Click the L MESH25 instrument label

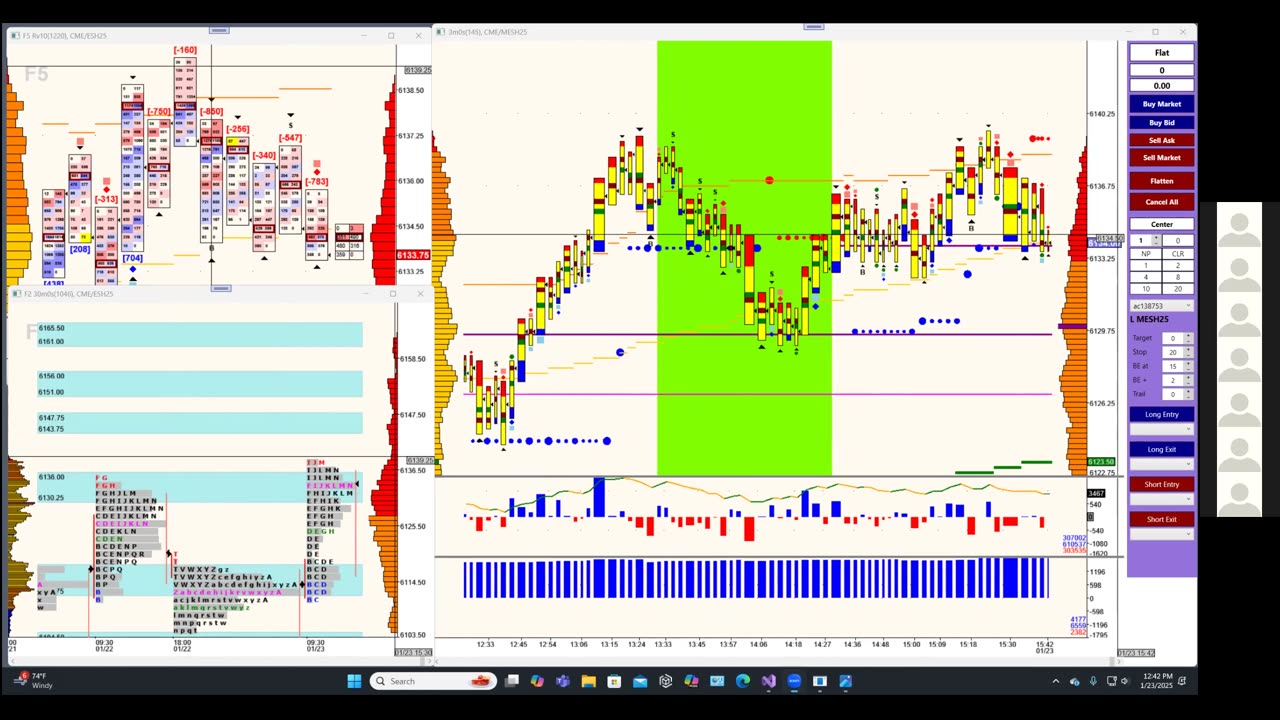(1149, 320)
